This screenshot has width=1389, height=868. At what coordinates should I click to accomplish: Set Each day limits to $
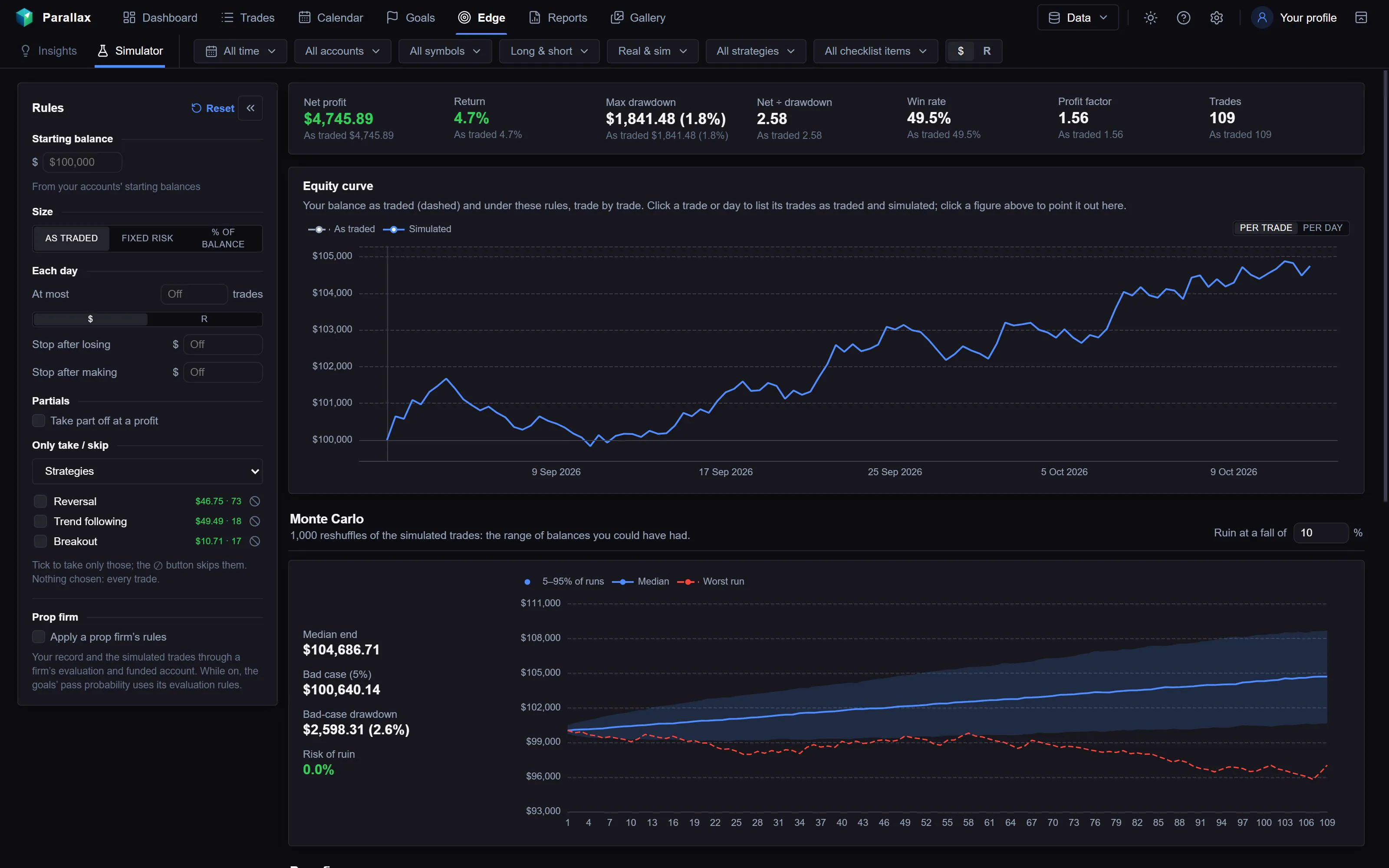point(90,319)
